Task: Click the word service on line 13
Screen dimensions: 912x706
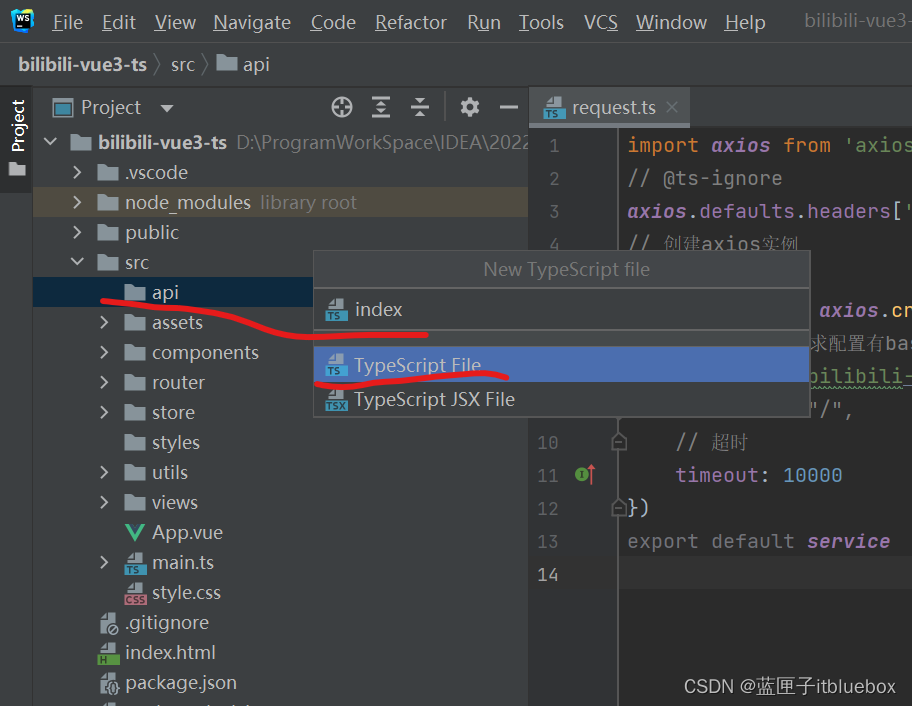Action: point(849,541)
